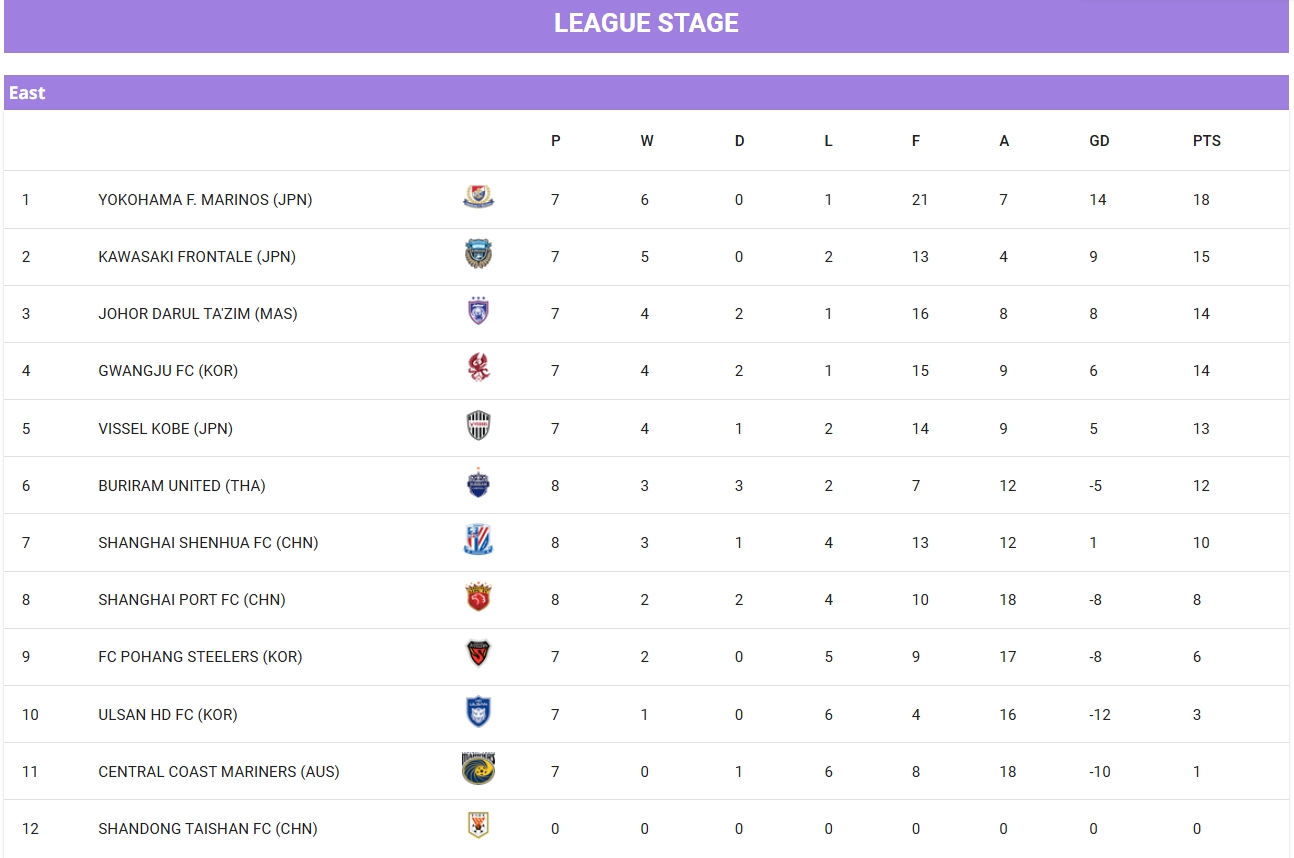The width and height of the screenshot is (1294, 858).
Task: Click the GD column header
Action: [x=1099, y=141]
